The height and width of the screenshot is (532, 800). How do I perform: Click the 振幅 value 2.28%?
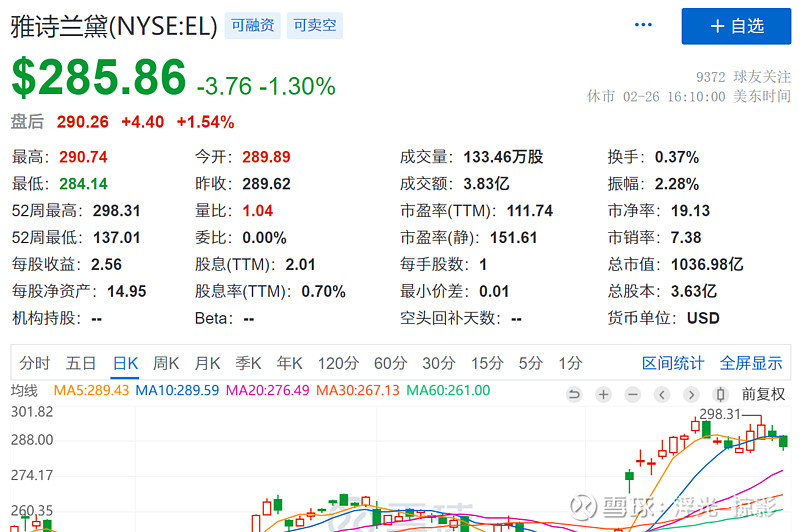coord(677,184)
